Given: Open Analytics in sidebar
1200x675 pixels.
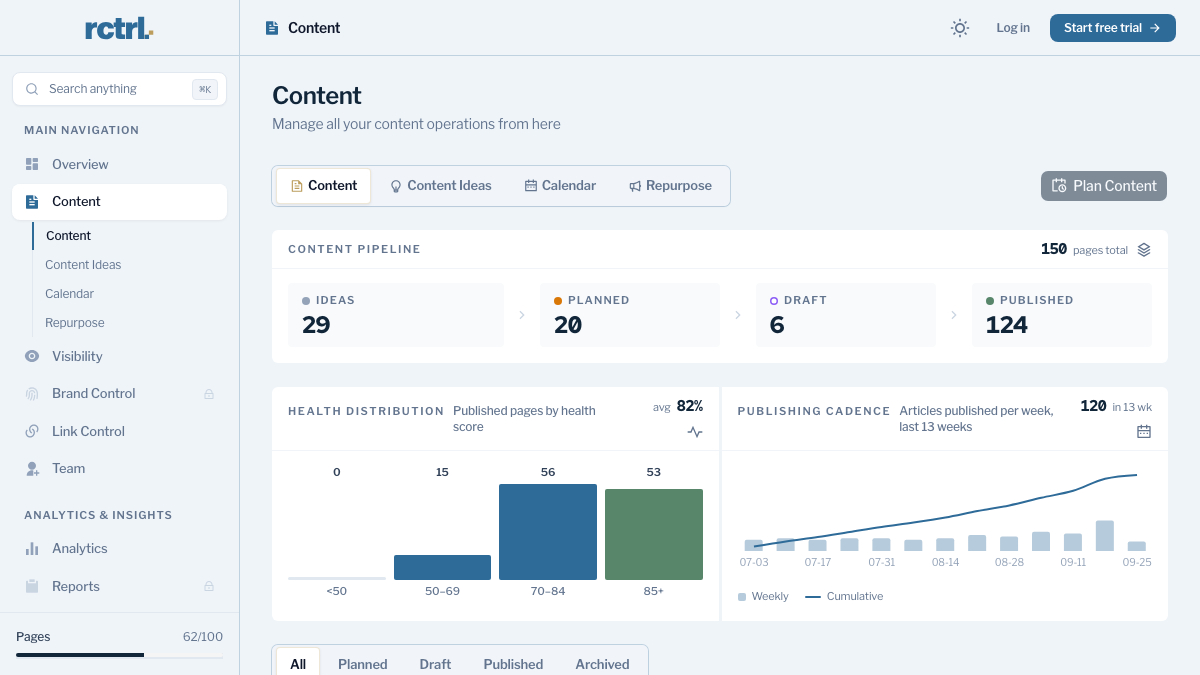Looking at the screenshot, I should pyautogui.click(x=119, y=548).
